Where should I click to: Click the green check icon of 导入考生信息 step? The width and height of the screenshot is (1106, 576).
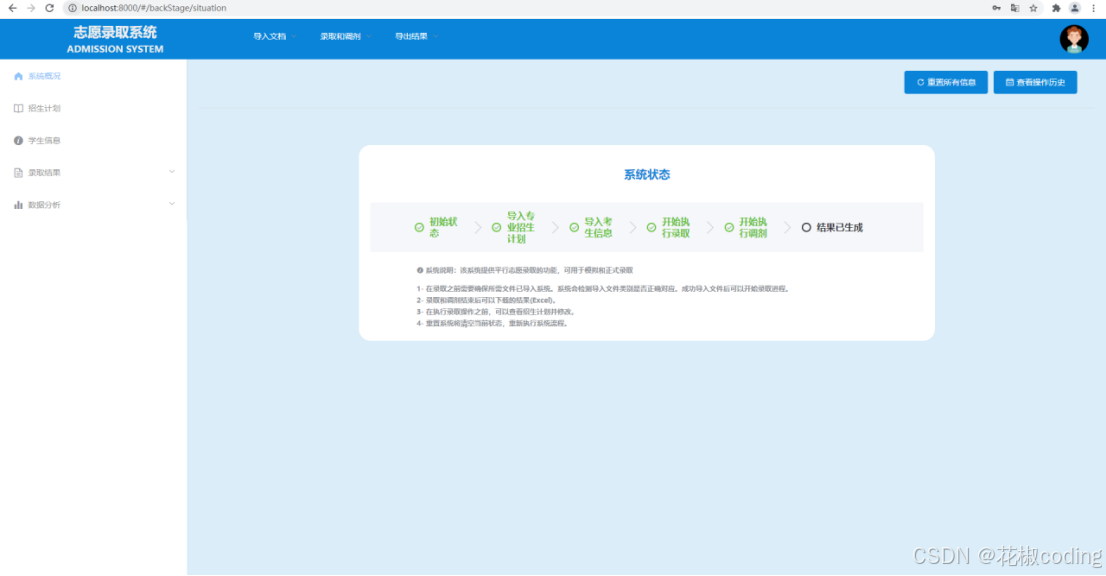(x=574, y=228)
